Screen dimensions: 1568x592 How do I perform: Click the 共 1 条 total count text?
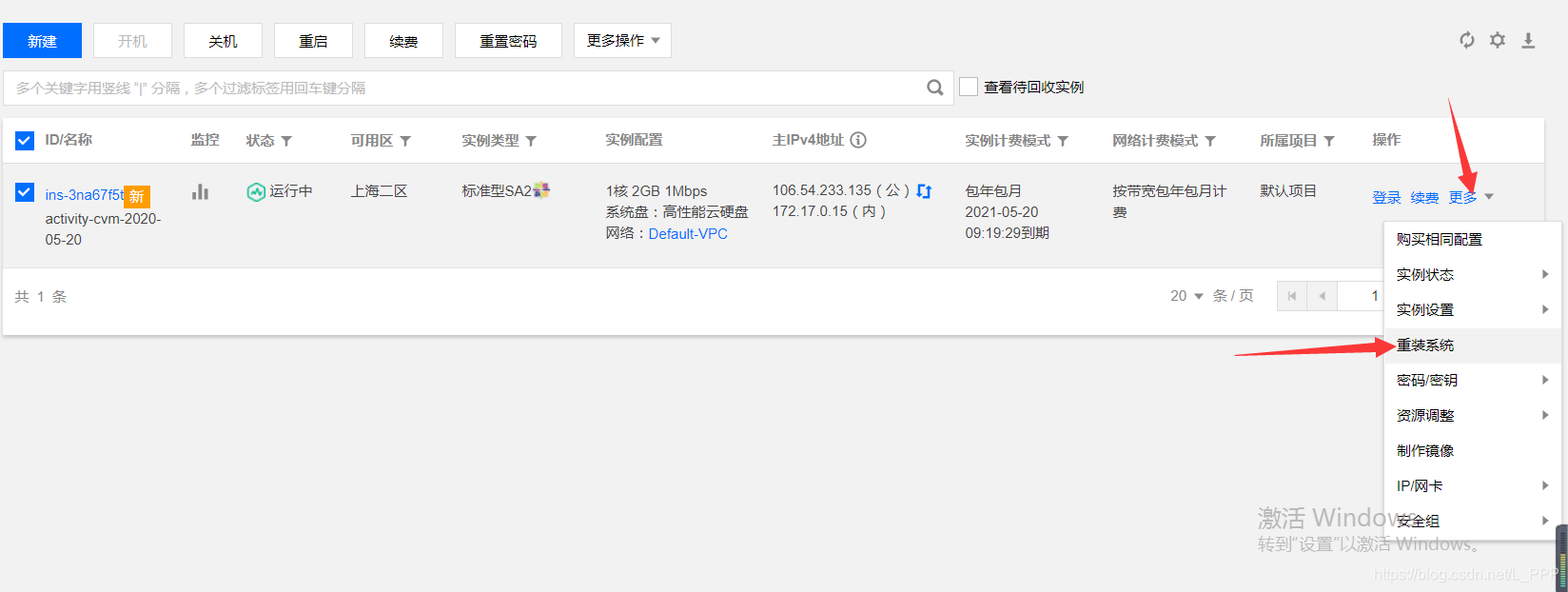point(41,297)
